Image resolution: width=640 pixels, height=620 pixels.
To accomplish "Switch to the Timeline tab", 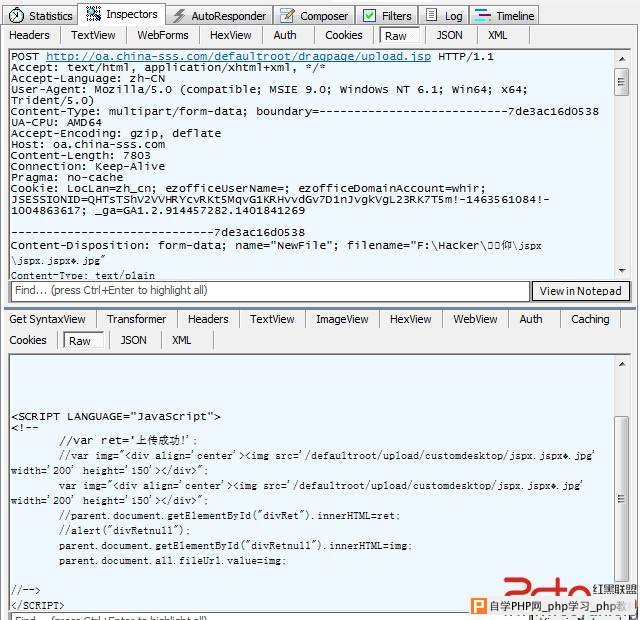I will [504, 16].
